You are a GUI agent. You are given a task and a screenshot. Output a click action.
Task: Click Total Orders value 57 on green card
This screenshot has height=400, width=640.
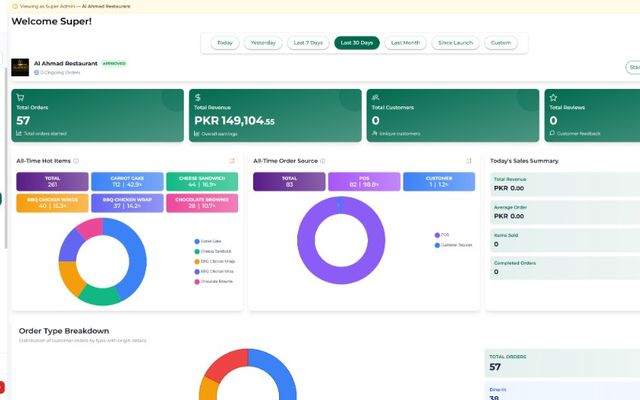coord(23,120)
